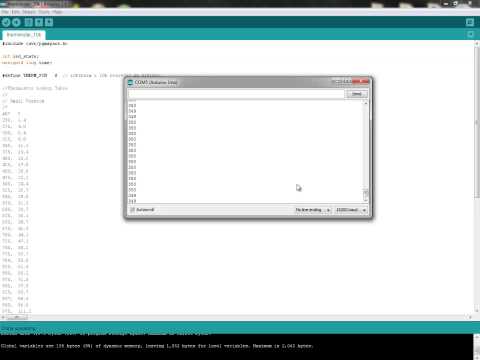Click the tab menu arrow icon beside the sketch tabs

pos(470,34)
